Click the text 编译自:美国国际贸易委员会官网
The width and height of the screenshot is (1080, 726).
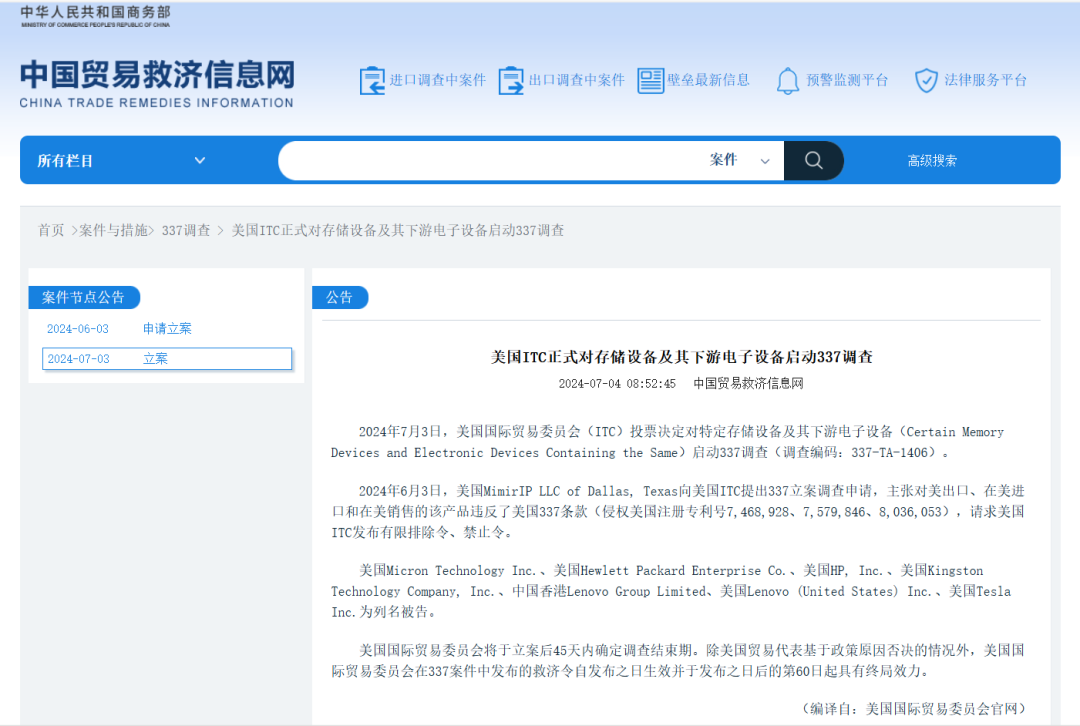[914, 708]
